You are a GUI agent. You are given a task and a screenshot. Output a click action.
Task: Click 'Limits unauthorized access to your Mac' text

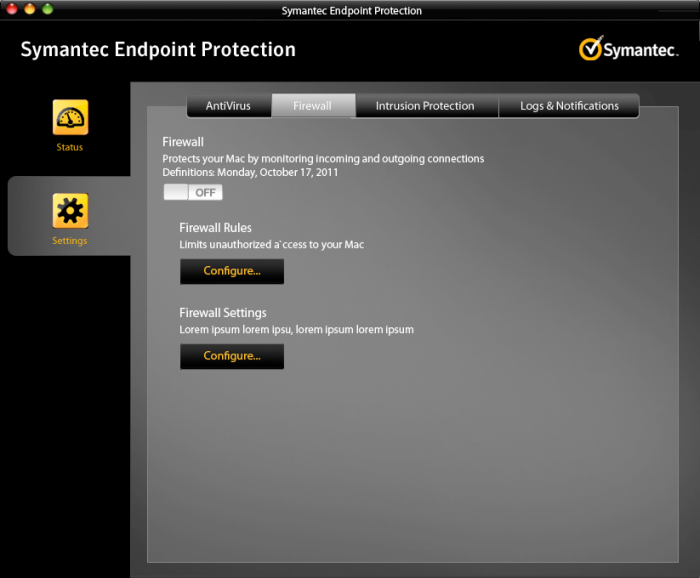[x=271, y=245]
